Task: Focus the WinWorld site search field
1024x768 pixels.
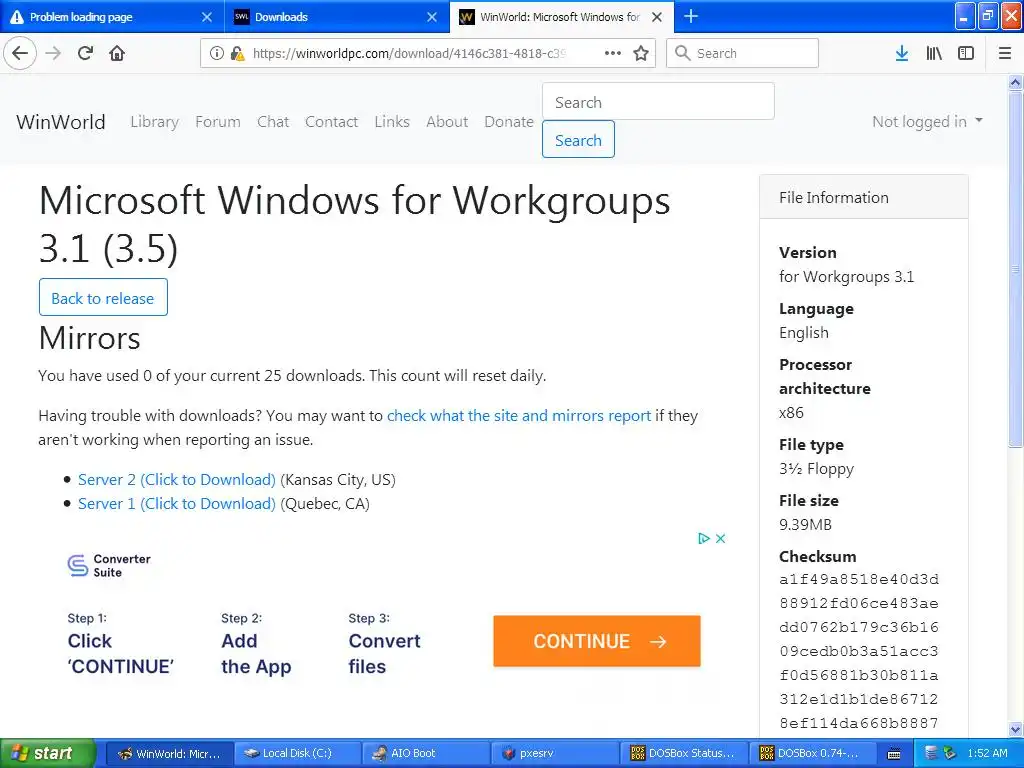Action: point(658,102)
